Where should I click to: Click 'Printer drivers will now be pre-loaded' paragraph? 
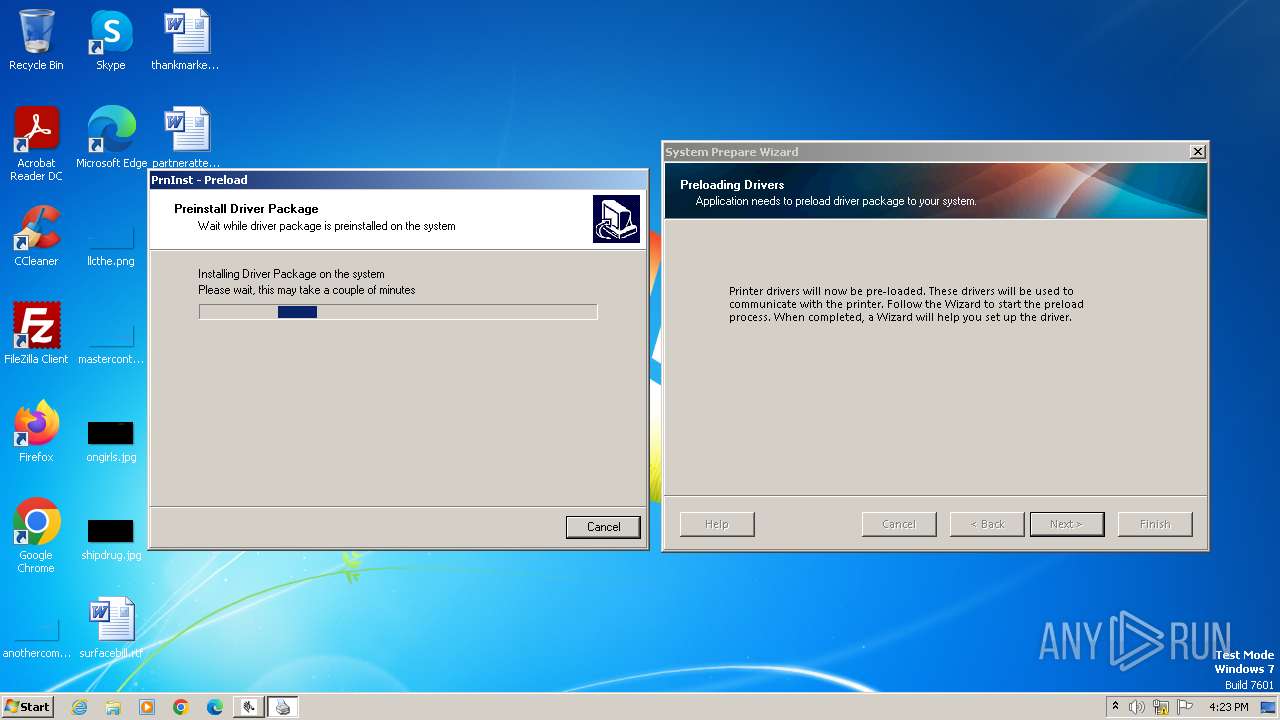[x=906, y=304]
